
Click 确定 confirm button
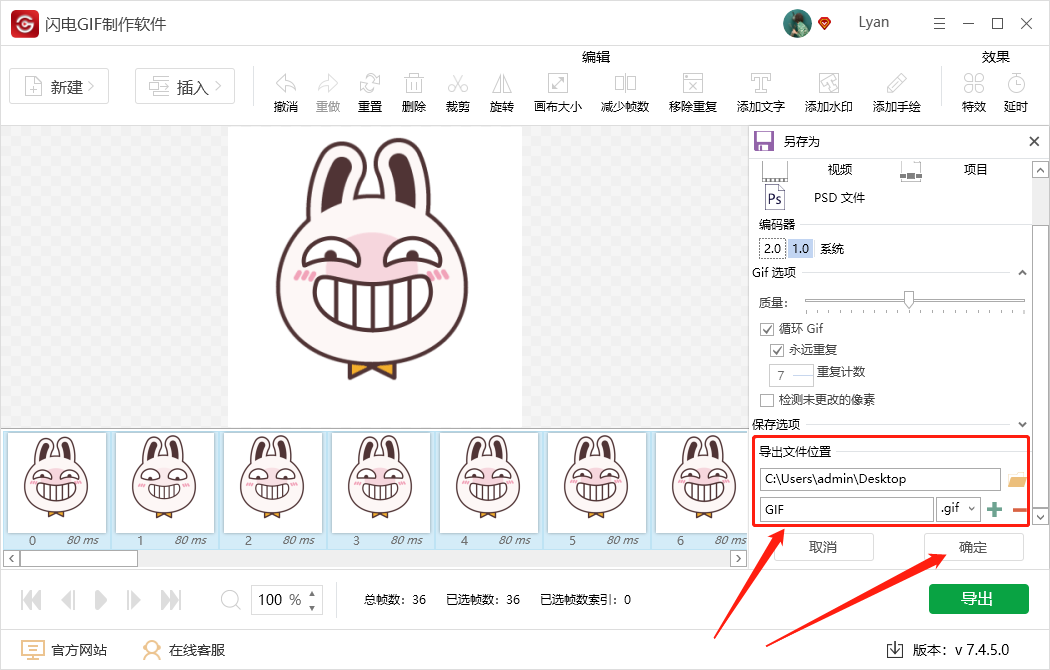click(x=974, y=547)
